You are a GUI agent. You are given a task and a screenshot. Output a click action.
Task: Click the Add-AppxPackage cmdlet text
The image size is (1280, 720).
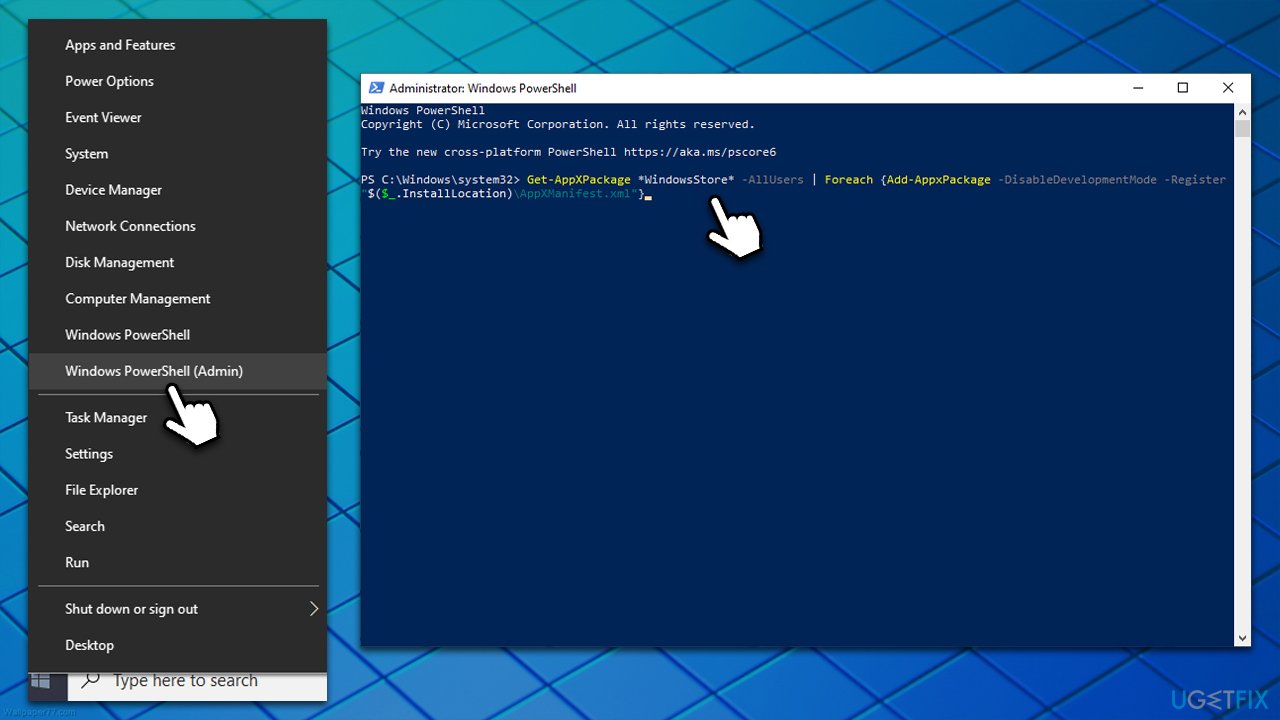tap(939, 180)
